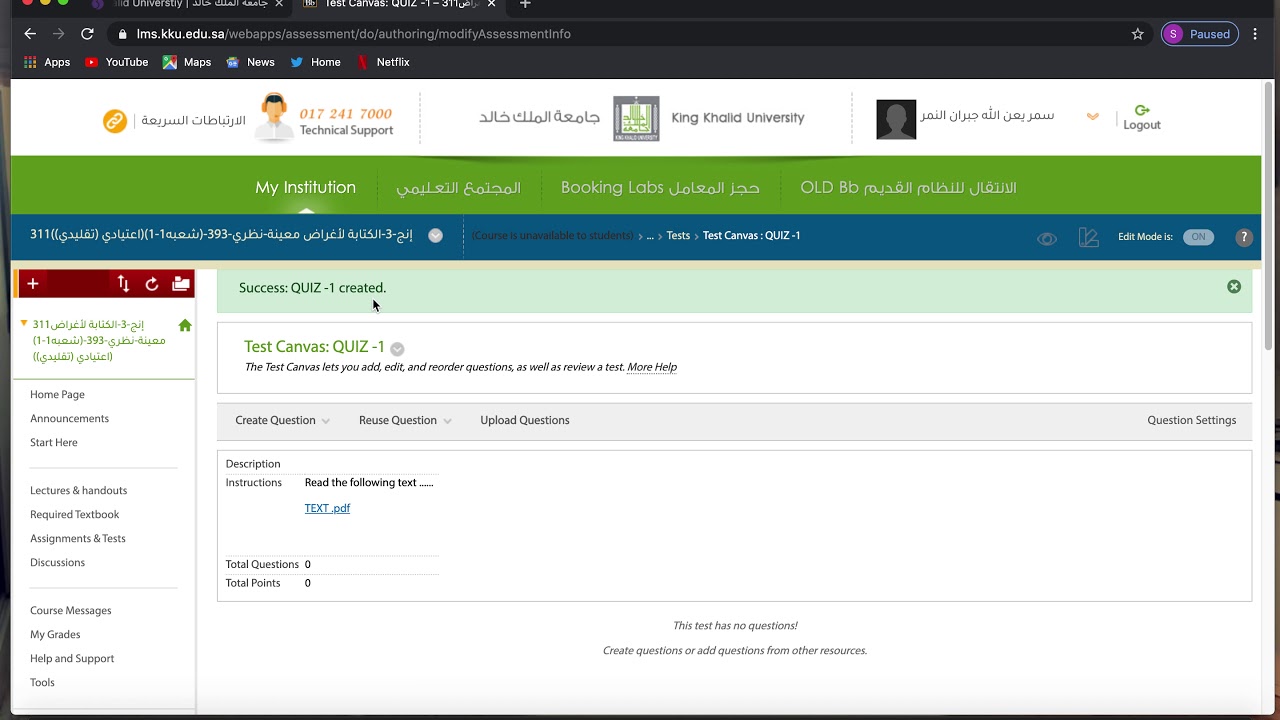Screen dimensions: 1280x720
Task: Click the Paused profile button in Chrome
Action: click(x=1200, y=34)
